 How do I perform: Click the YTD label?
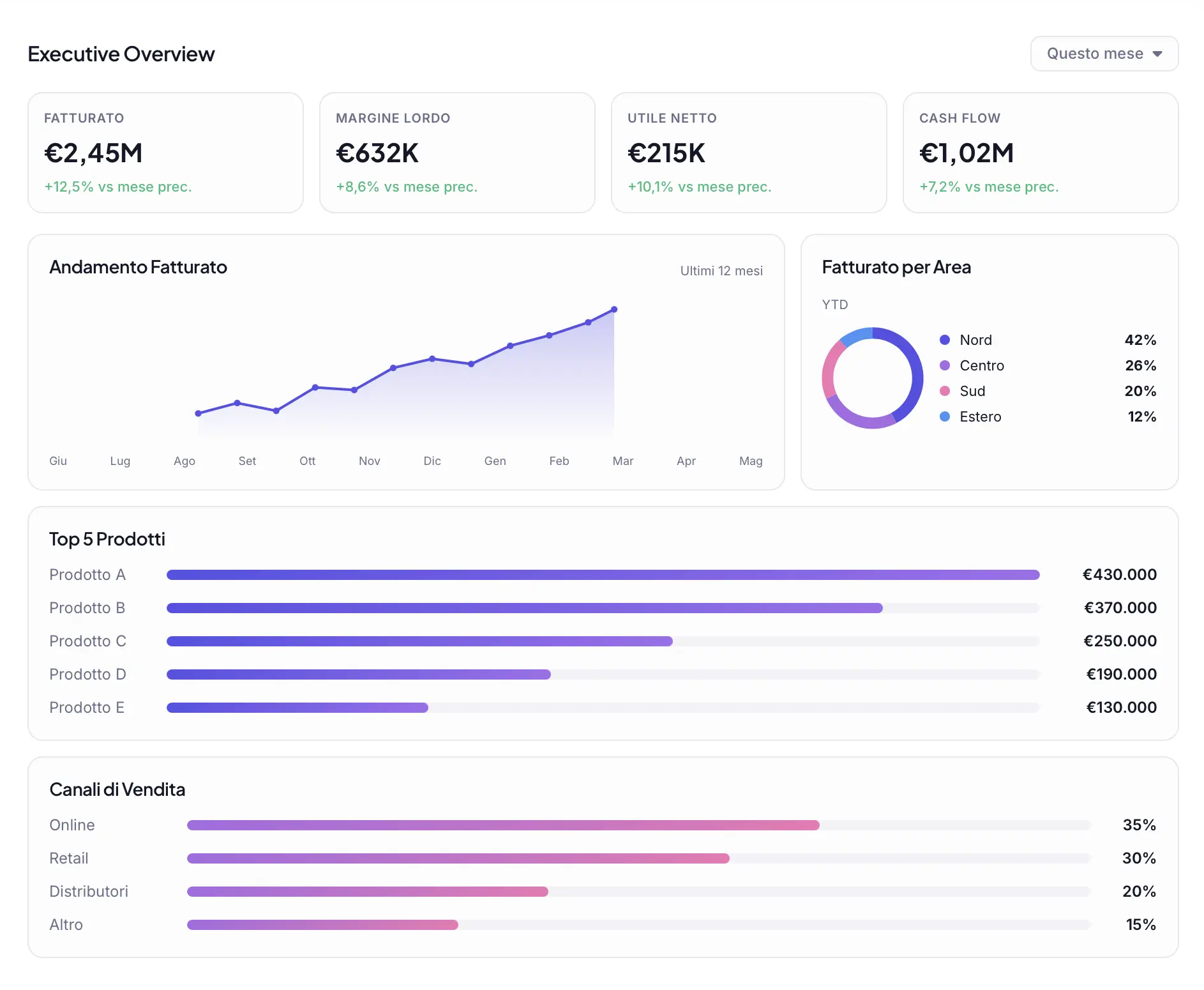835,305
